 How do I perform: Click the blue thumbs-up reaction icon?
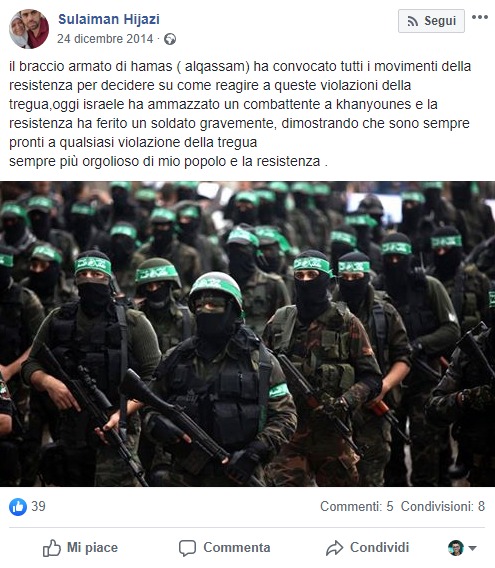18,506
